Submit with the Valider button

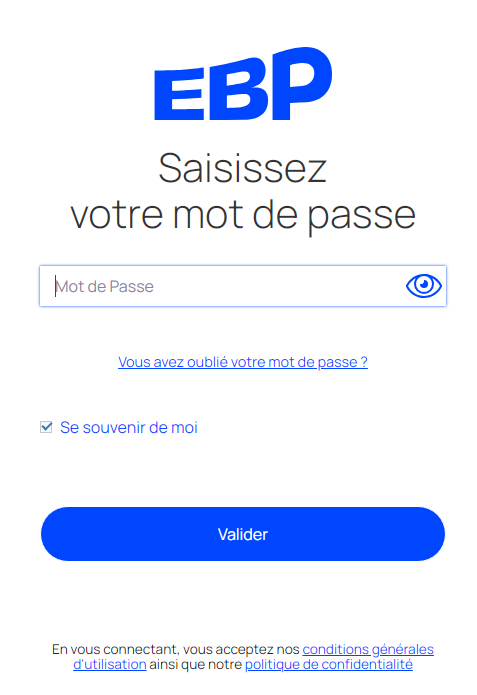(243, 534)
